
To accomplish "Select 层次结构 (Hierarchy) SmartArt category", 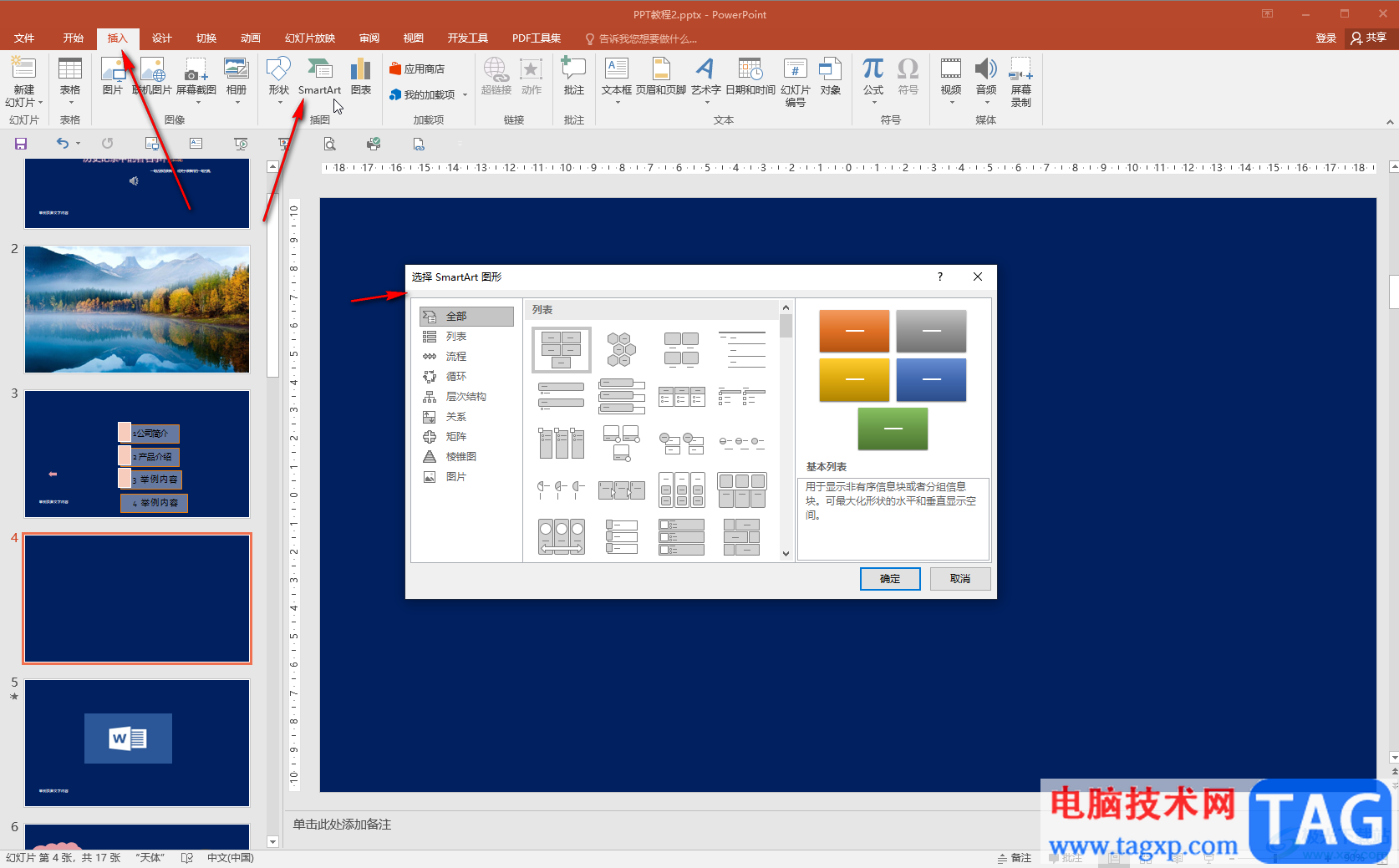I will 466,397.
